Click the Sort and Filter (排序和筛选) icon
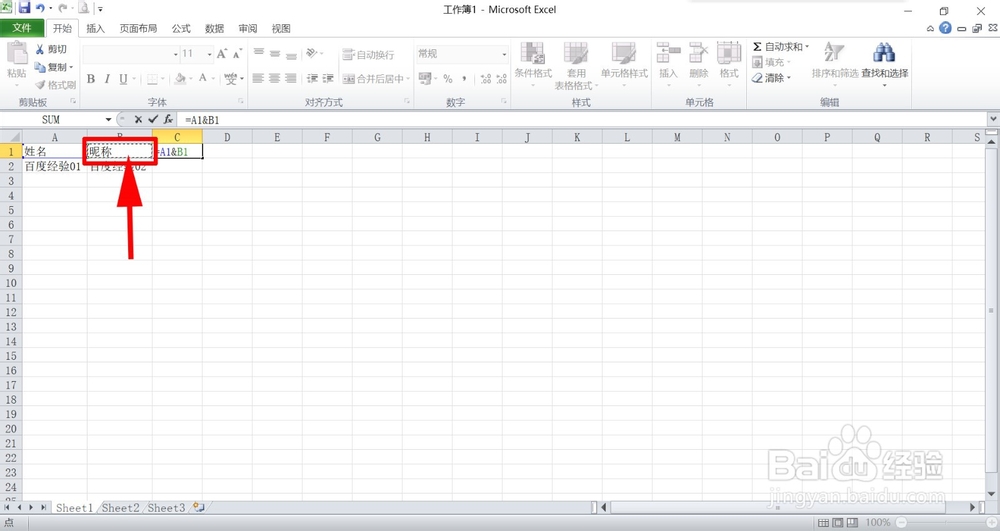The width and height of the screenshot is (1000, 531). (834, 53)
